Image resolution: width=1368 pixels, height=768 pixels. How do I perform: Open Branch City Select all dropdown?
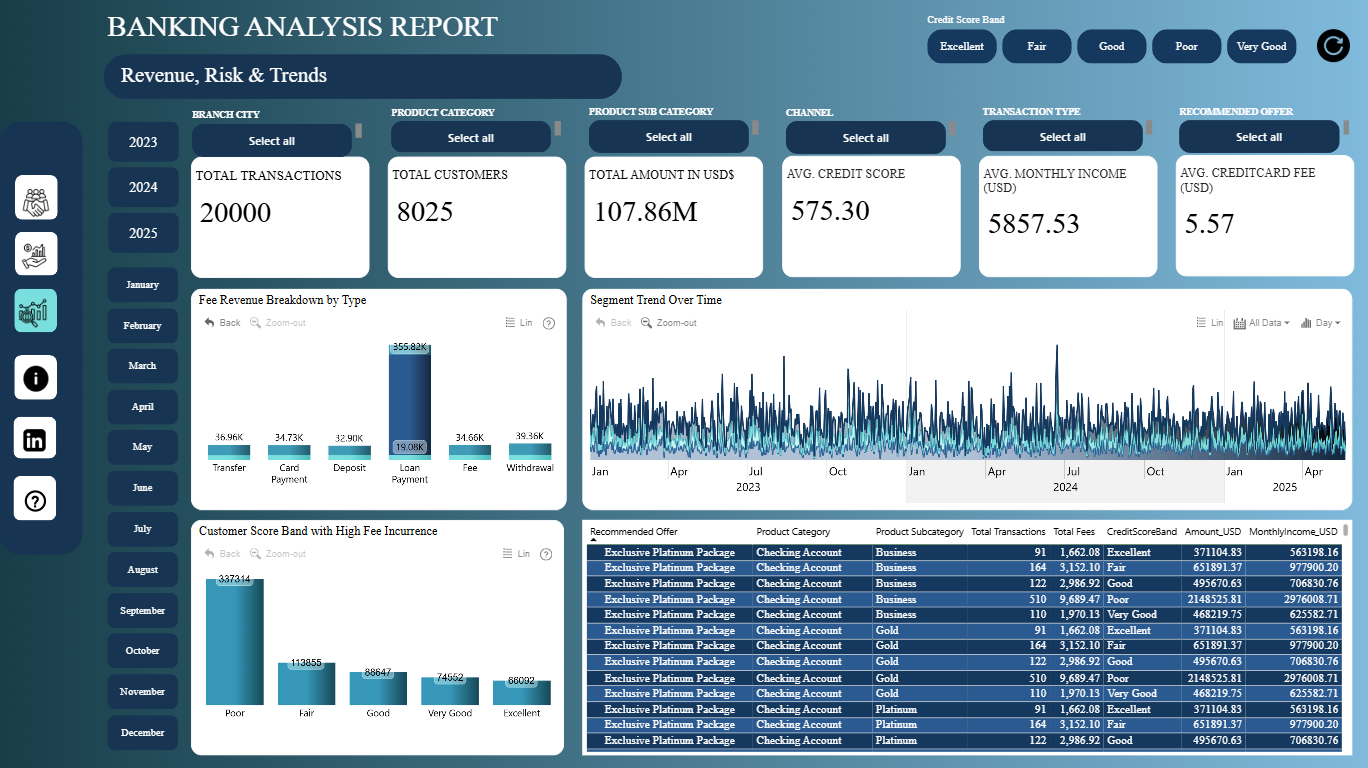click(272, 141)
